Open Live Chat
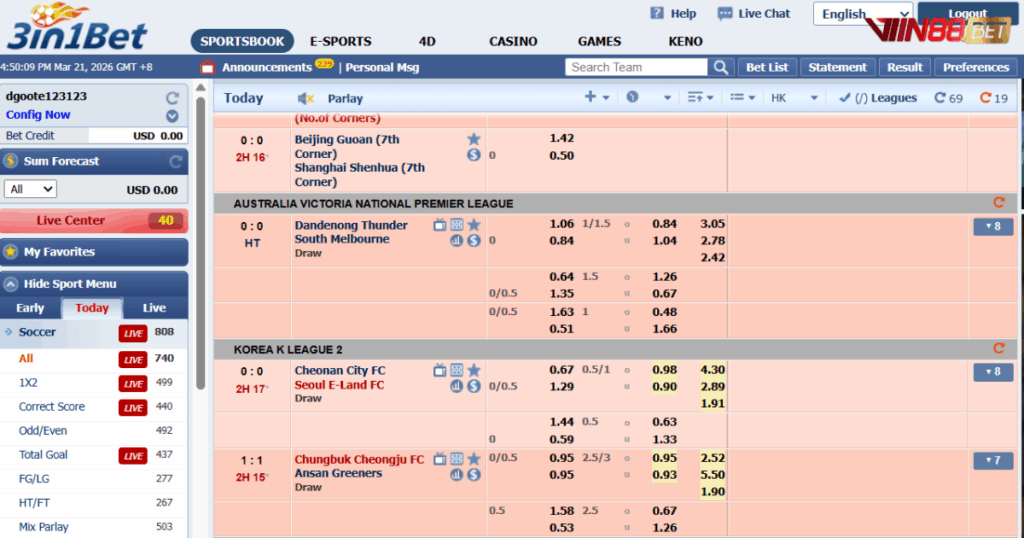 click(x=754, y=14)
